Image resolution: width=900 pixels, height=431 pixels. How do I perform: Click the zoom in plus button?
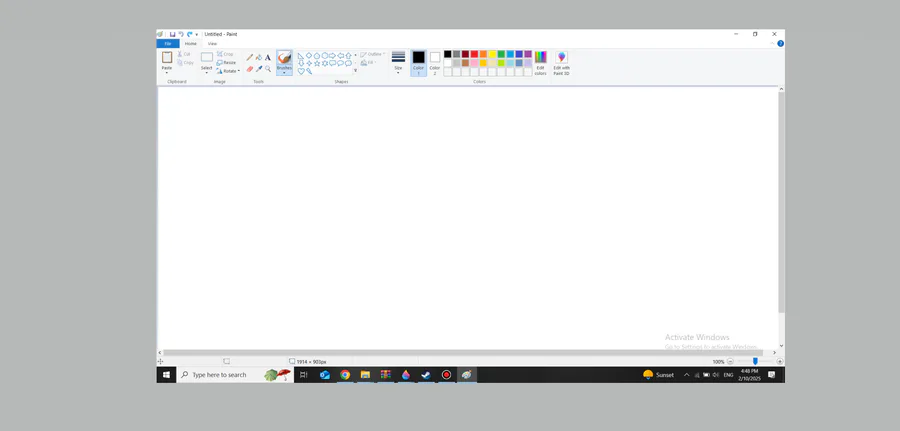pyautogui.click(x=779, y=362)
